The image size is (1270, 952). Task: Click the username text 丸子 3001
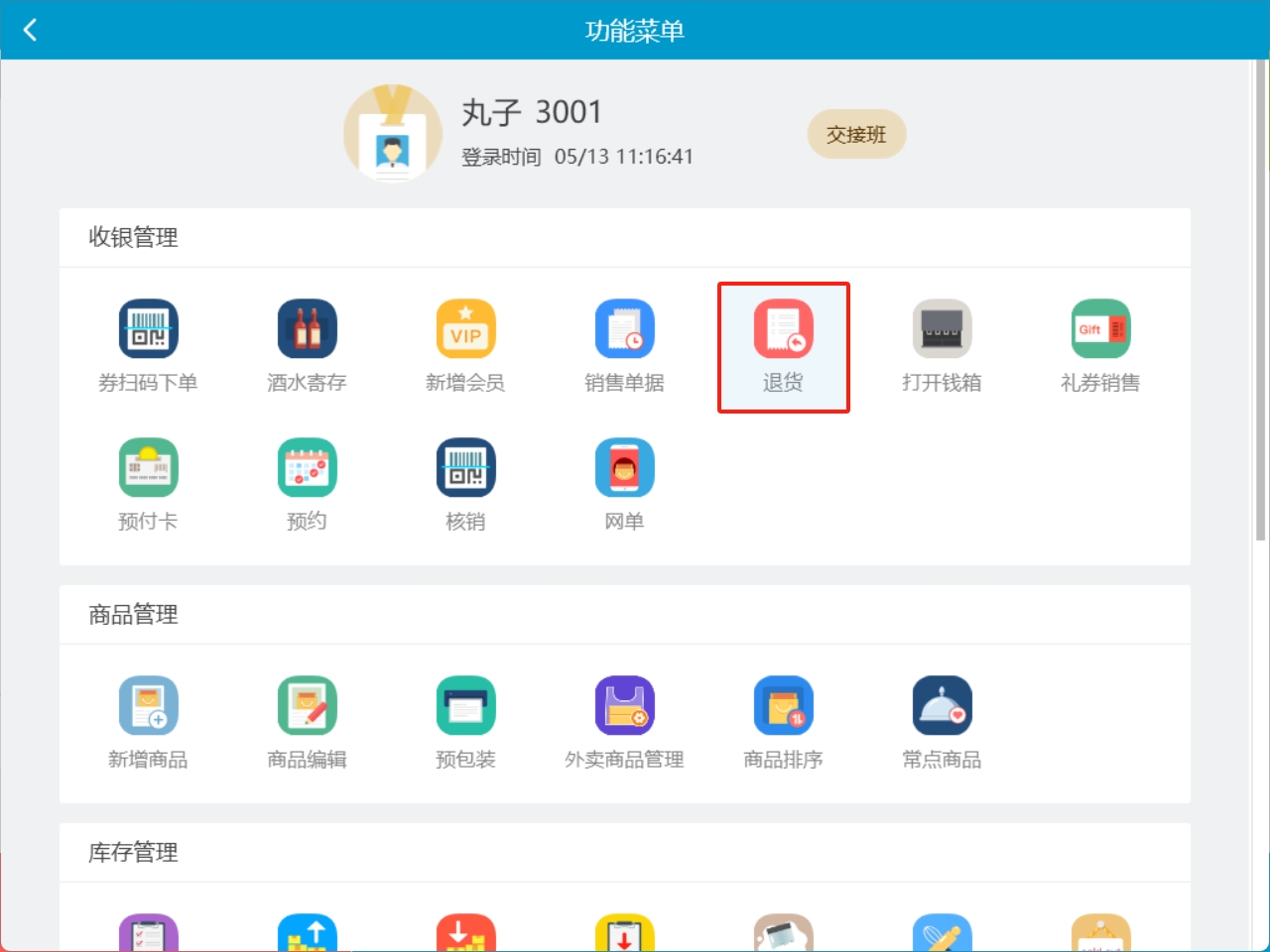(x=532, y=112)
